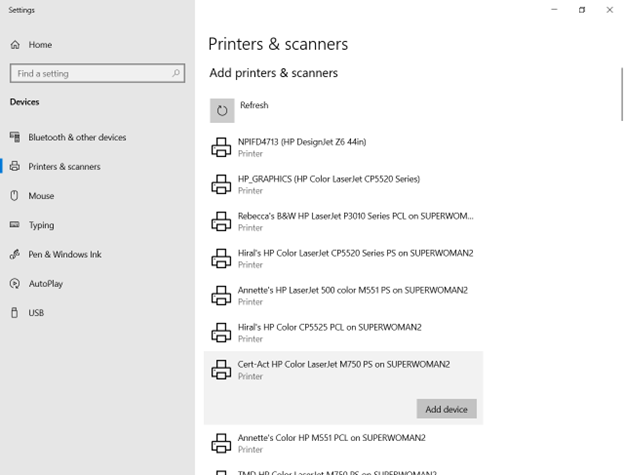Click the Add device button
The image size is (624, 475).
[x=447, y=409]
